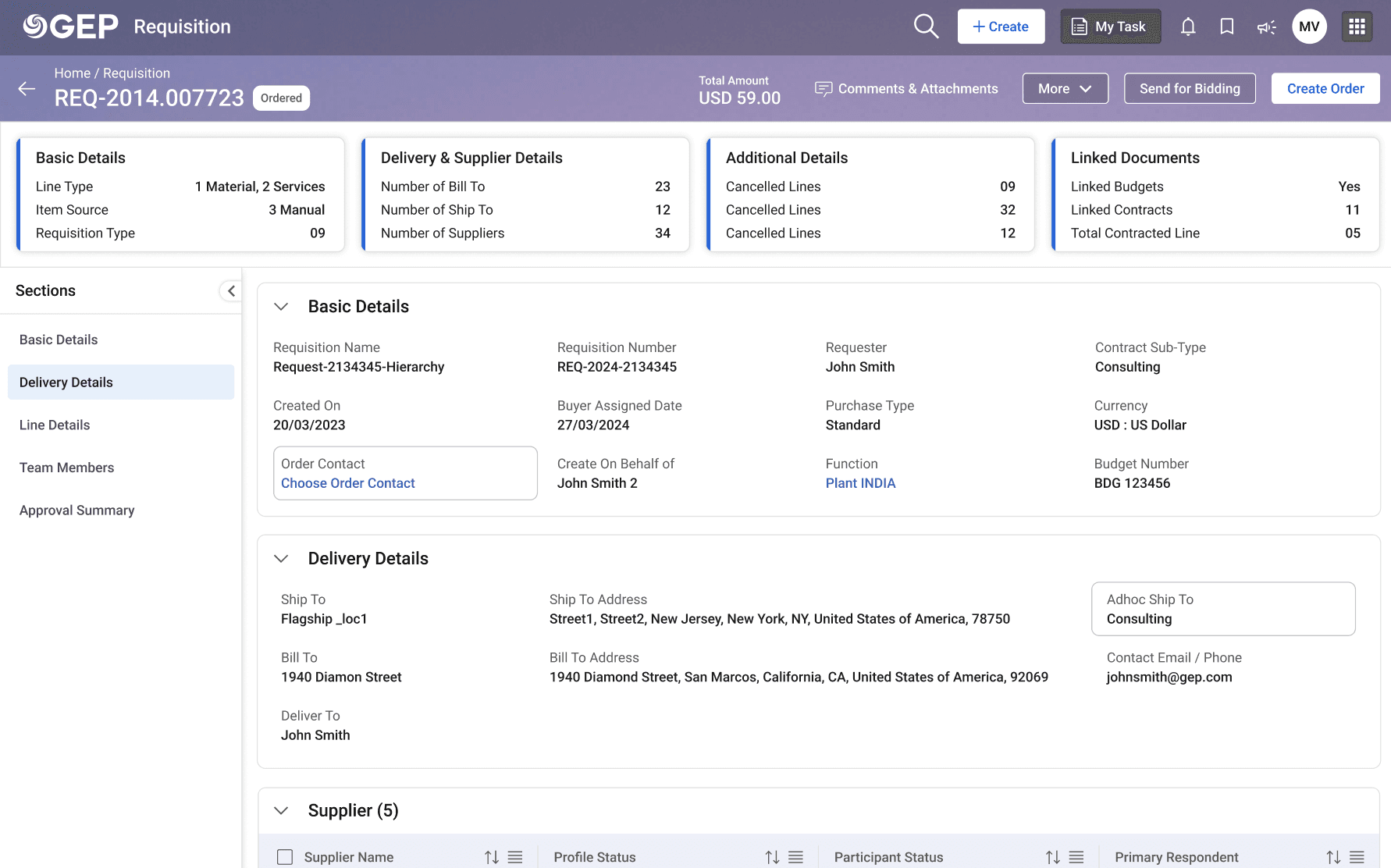1391x868 pixels.
Task: Collapse the Delivery Details section
Action: [x=282, y=559]
